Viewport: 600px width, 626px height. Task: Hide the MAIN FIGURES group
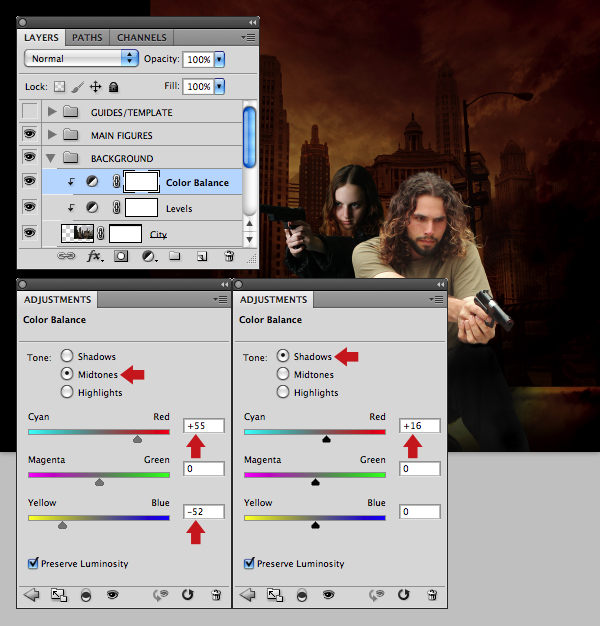[x=30, y=134]
